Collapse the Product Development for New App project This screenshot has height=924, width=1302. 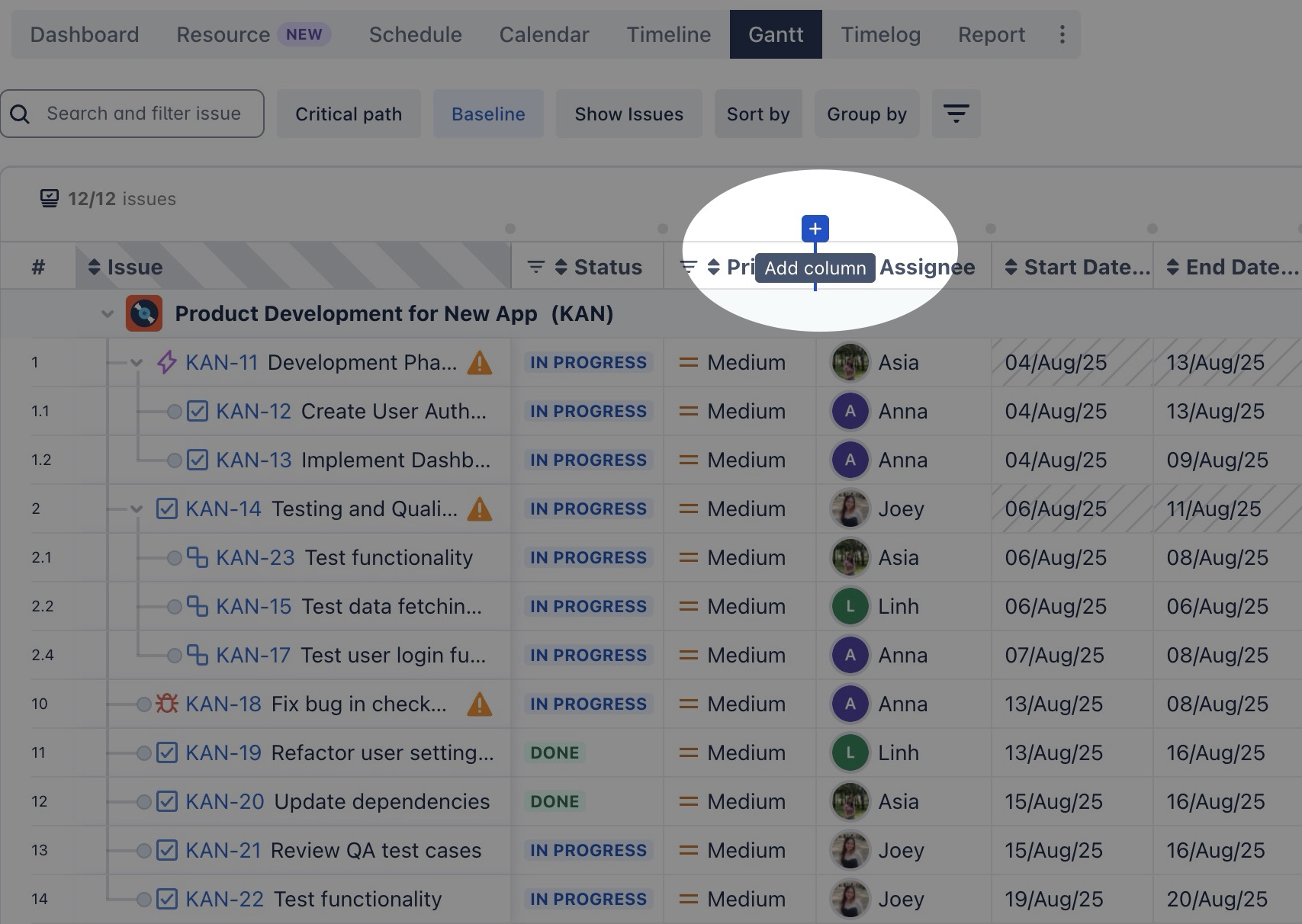coord(108,314)
